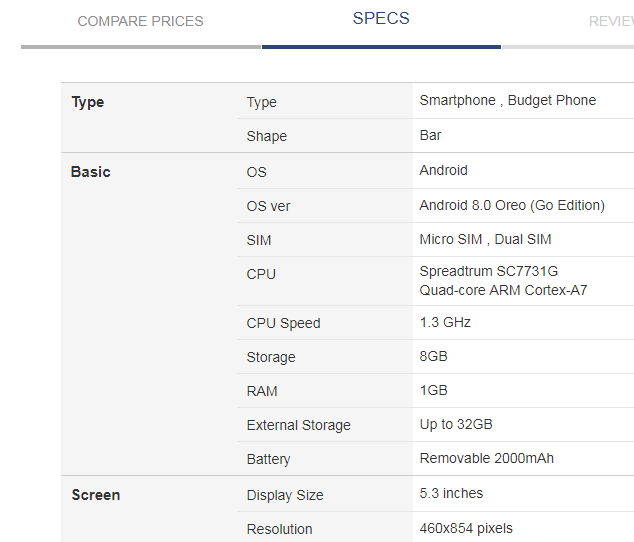634x542 pixels.
Task: Click the 'External Storage' label
Action: 298,426
